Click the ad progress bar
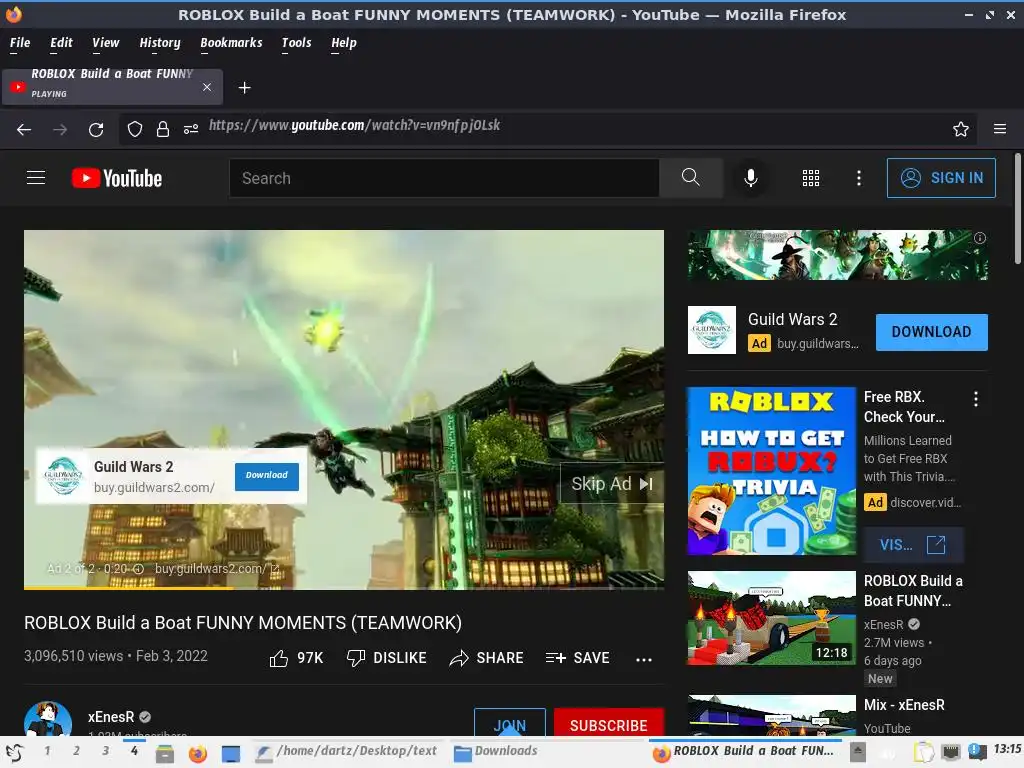The width and height of the screenshot is (1024, 768). coord(344,587)
